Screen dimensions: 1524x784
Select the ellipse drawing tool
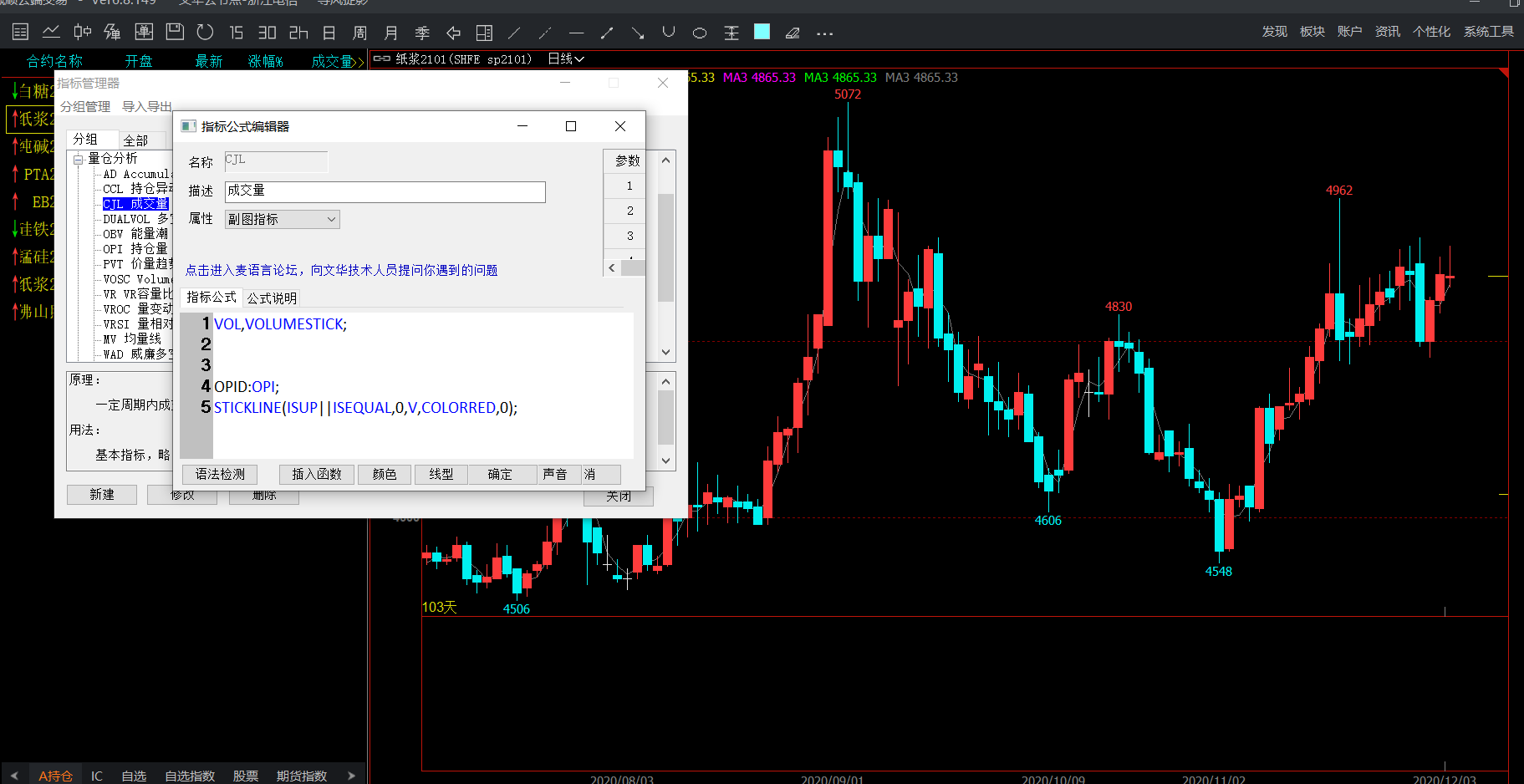click(700, 33)
